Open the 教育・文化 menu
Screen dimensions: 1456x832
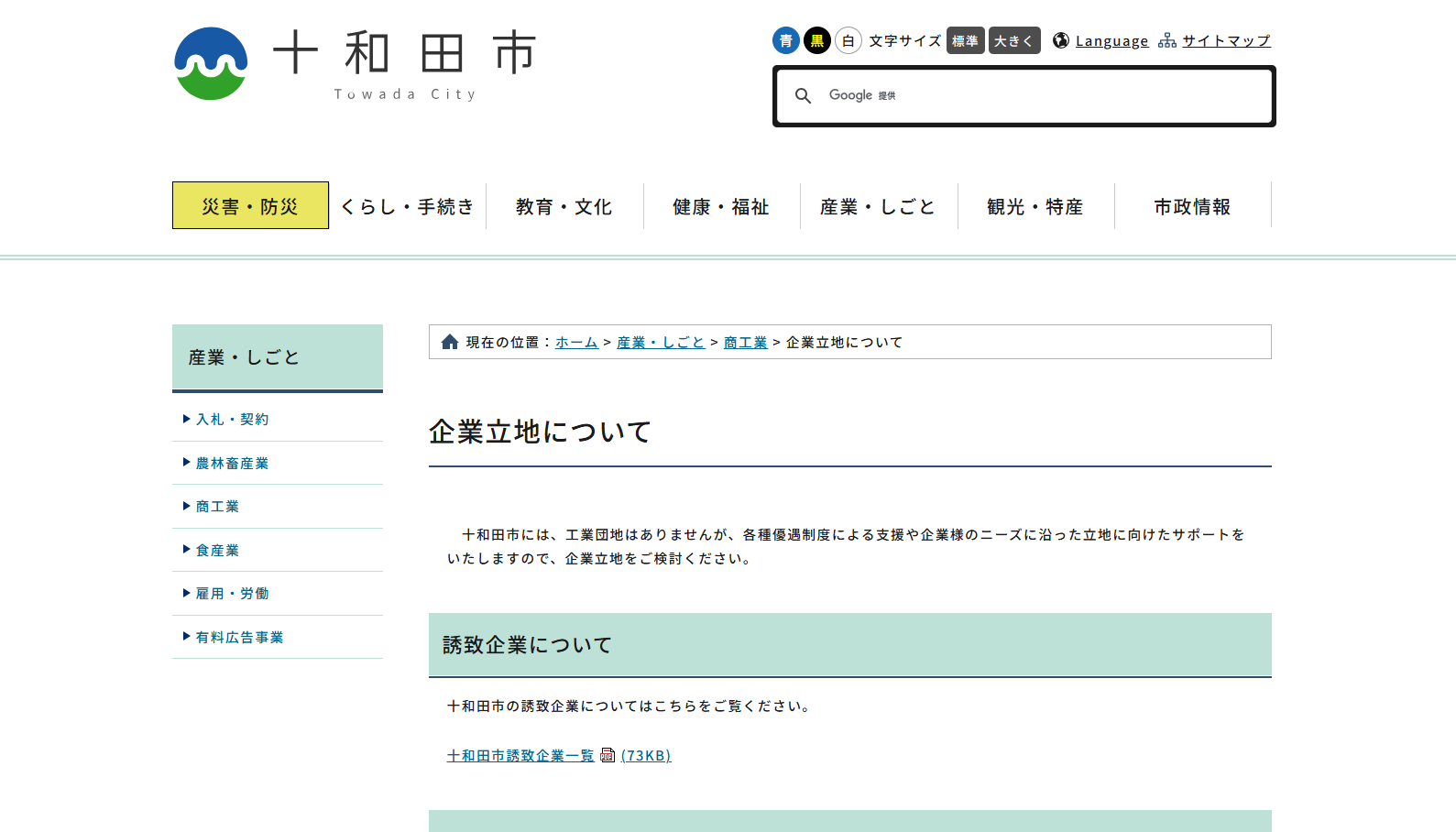[564, 205]
